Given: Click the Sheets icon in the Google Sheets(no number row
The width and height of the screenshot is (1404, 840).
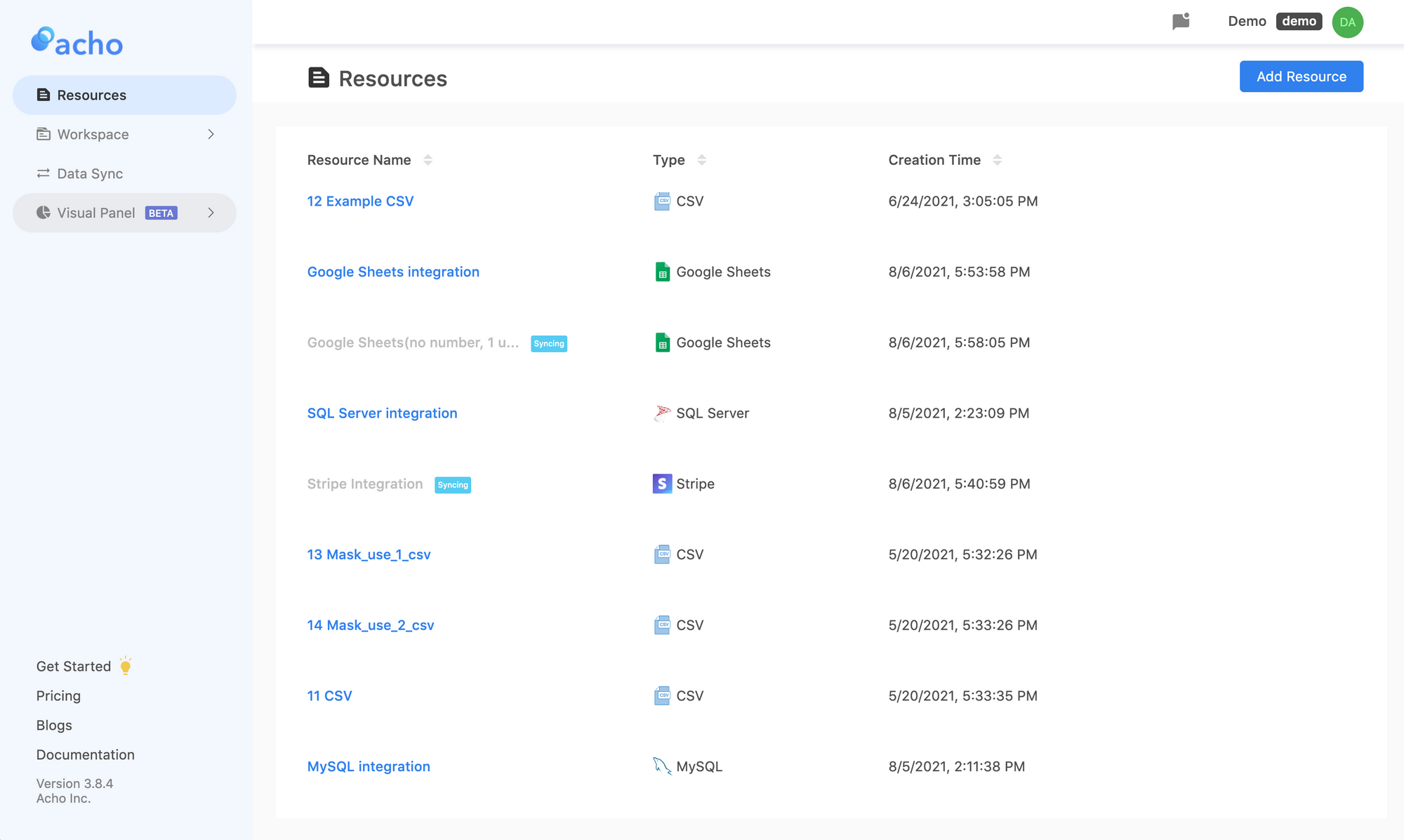Looking at the screenshot, I should 662,342.
